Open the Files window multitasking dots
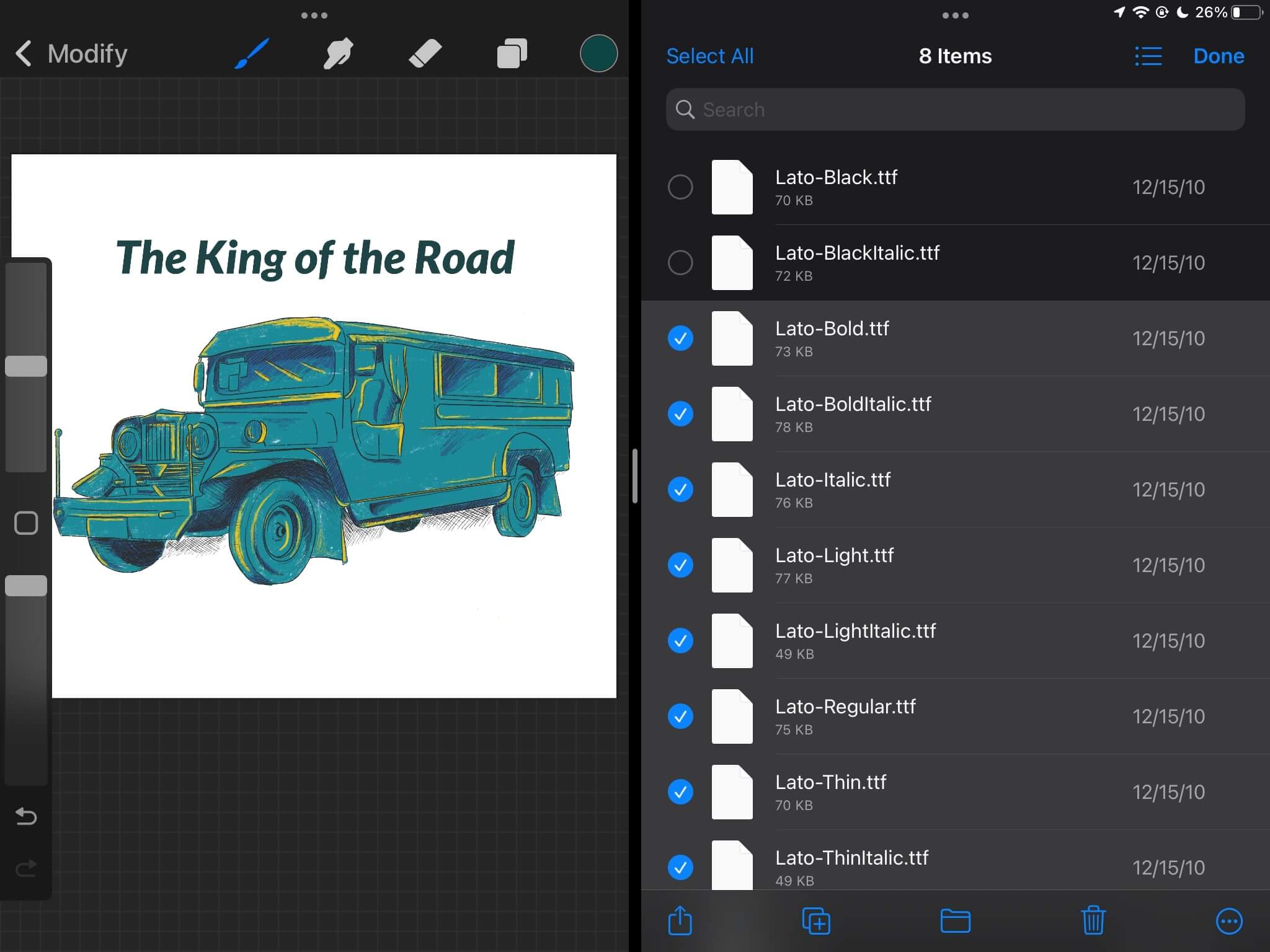Viewport: 1270px width, 952px height. [x=955, y=15]
